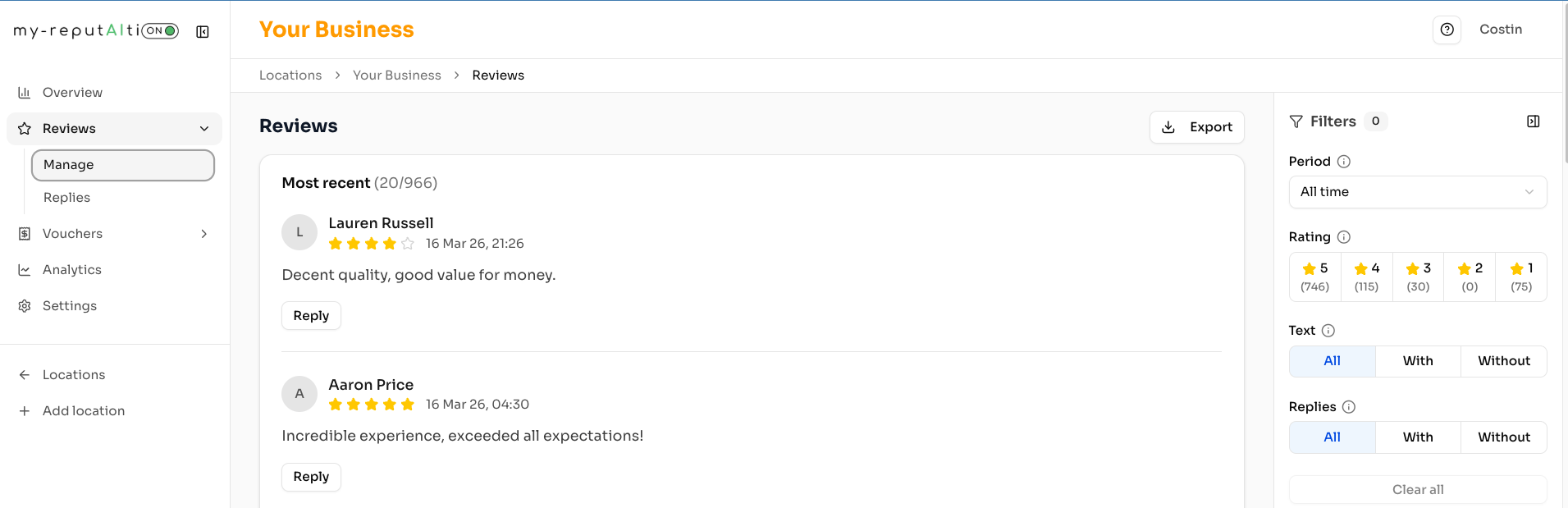This screenshot has height=508, width=1568.
Task: Collapse the left sidebar panel icon
Action: click(x=203, y=31)
